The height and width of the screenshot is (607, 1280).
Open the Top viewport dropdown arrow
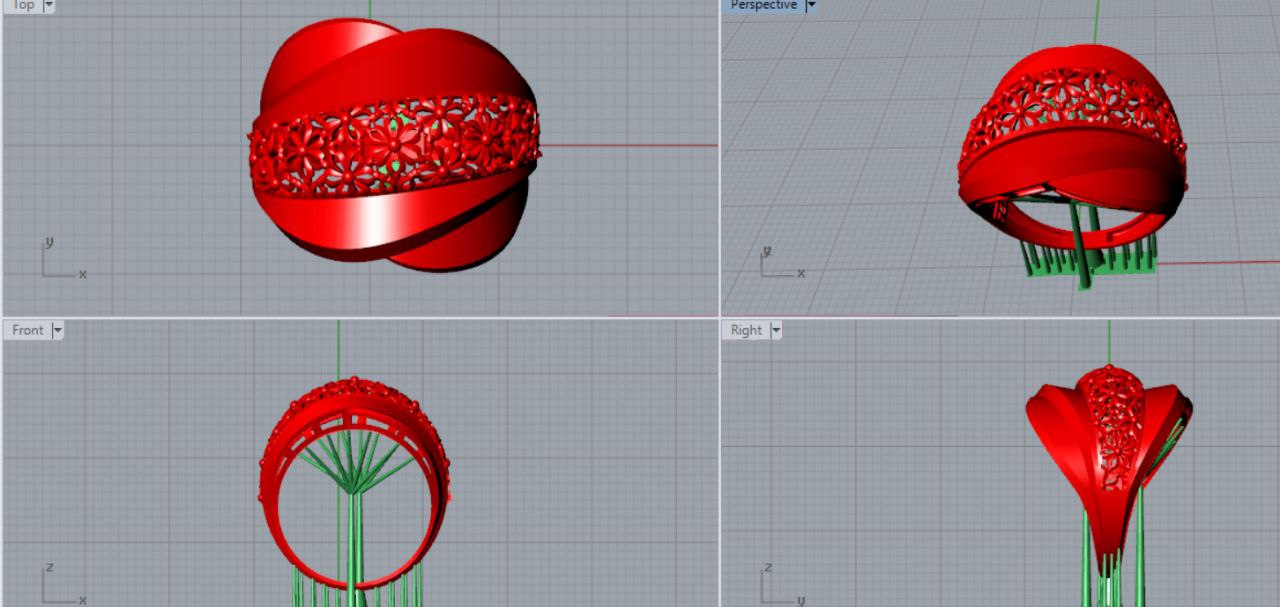click(x=49, y=5)
